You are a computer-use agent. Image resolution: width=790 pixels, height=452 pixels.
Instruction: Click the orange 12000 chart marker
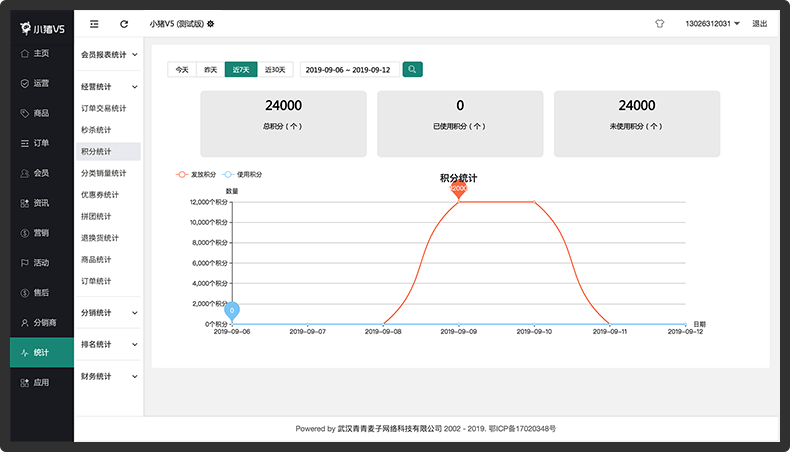coord(458,189)
